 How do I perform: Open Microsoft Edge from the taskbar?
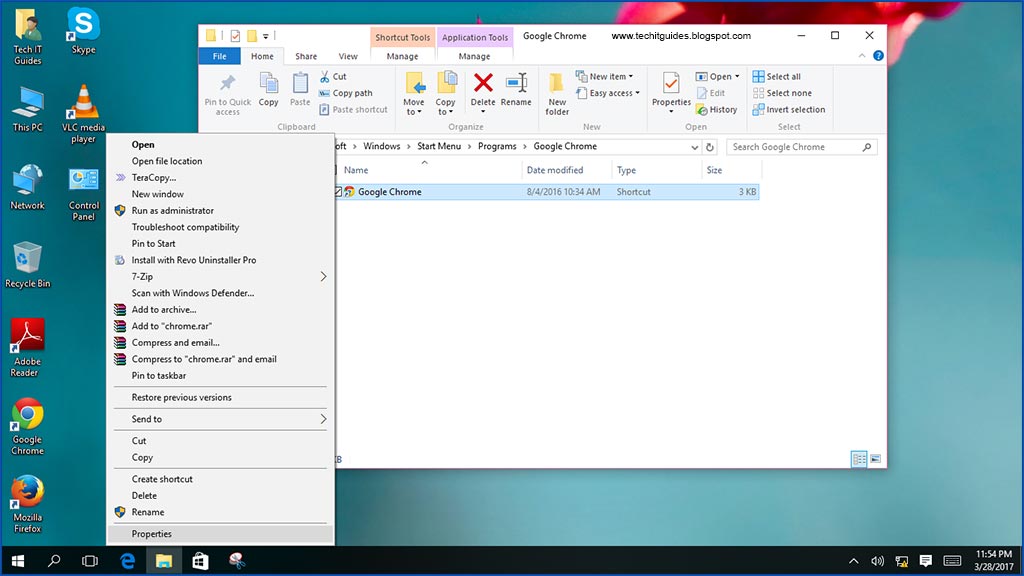coord(126,561)
